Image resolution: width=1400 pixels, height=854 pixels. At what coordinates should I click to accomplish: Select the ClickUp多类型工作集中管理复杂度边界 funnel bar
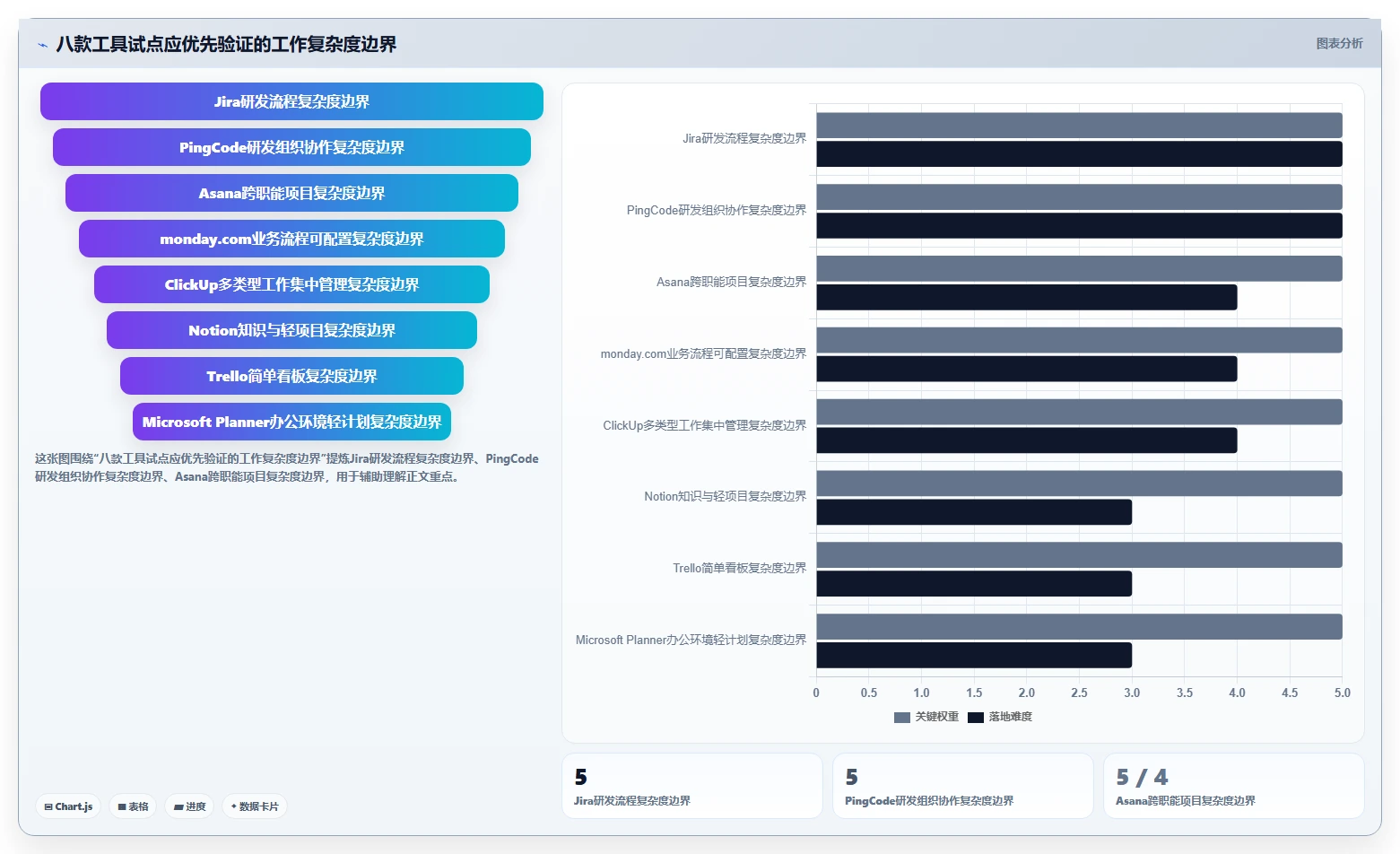pos(291,284)
